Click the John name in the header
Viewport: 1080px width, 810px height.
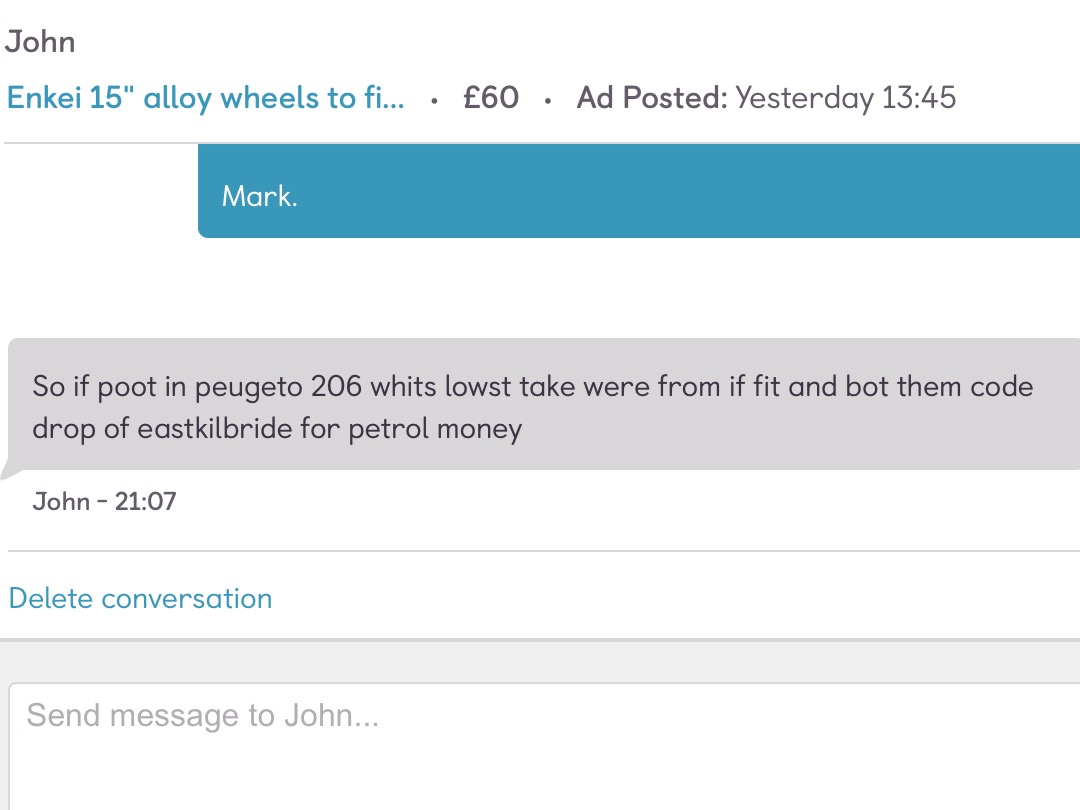[x=40, y=41]
